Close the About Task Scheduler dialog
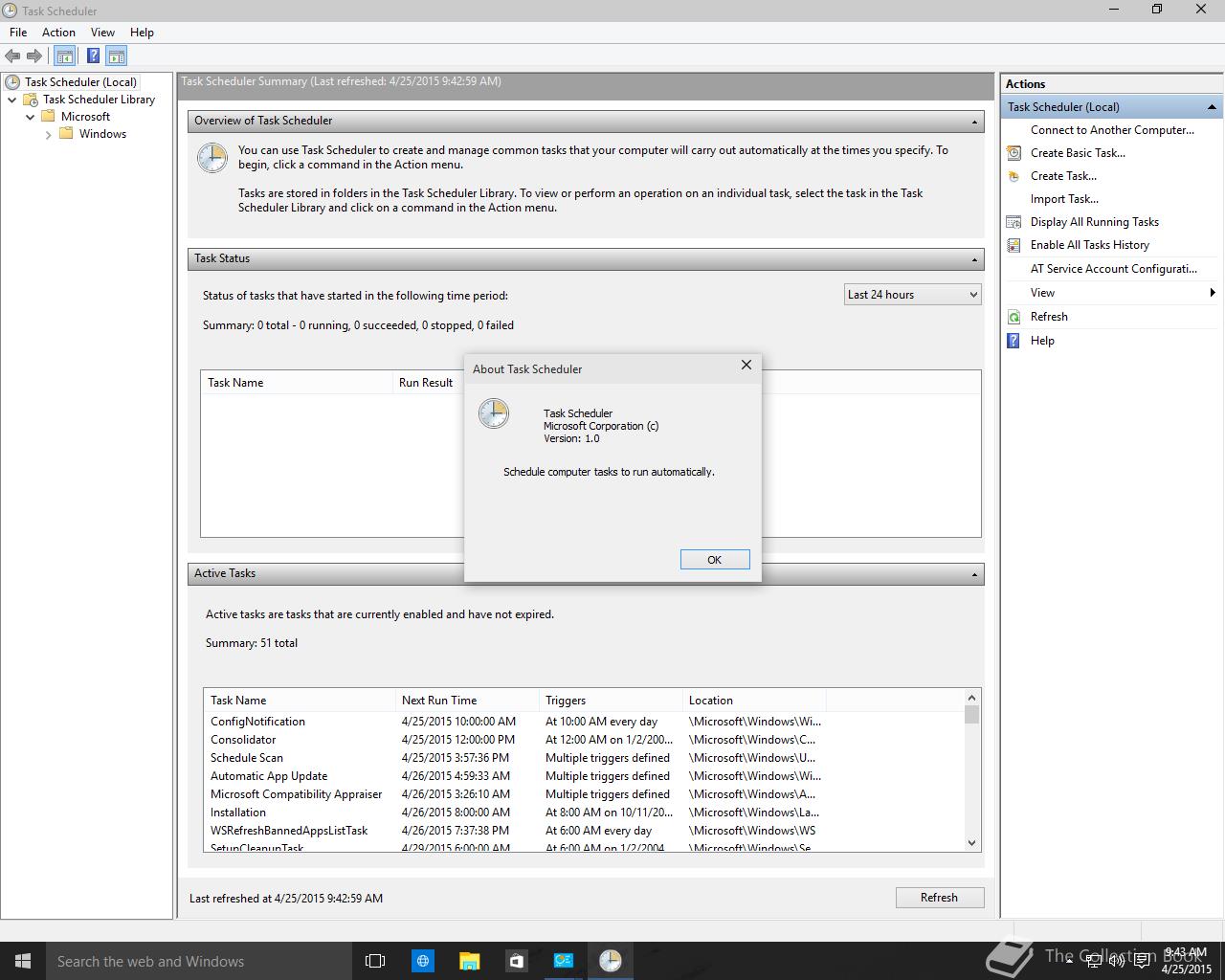The height and width of the screenshot is (980, 1225). (x=746, y=365)
